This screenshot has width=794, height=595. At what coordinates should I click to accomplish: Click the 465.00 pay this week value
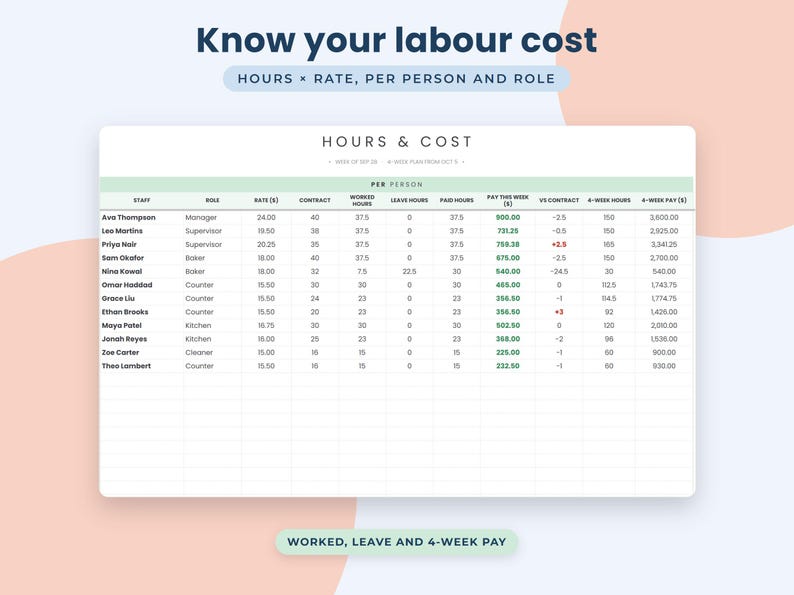pos(508,285)
